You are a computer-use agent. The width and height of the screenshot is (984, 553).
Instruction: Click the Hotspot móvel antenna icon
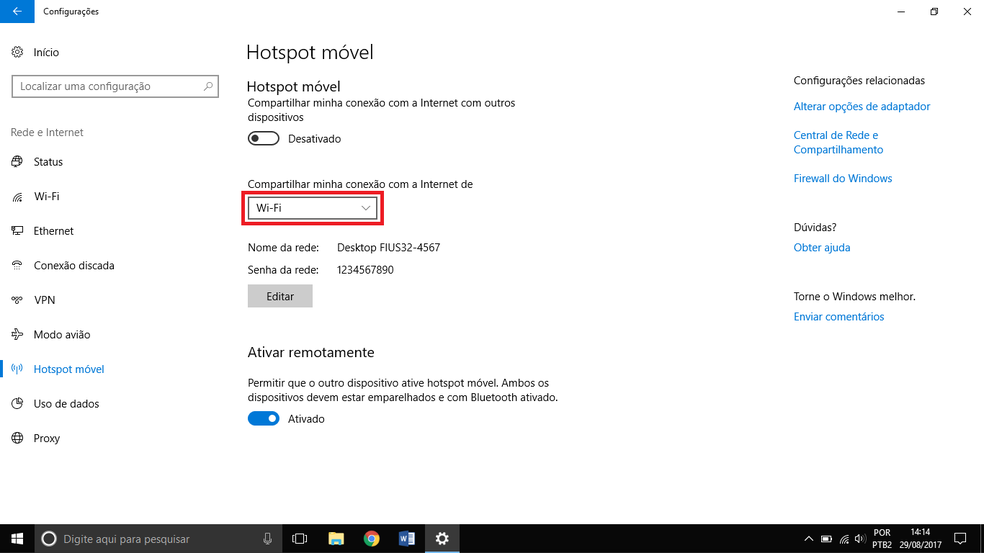click(17, 369)
